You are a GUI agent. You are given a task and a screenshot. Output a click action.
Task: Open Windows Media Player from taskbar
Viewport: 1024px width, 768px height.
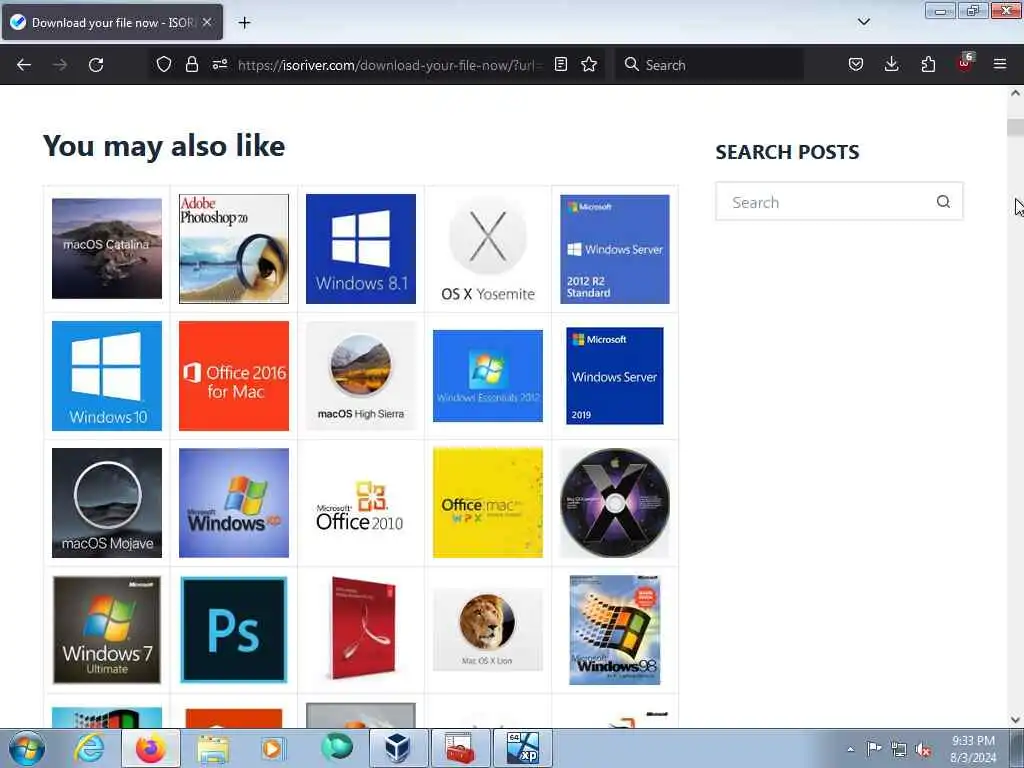(273, 748)
